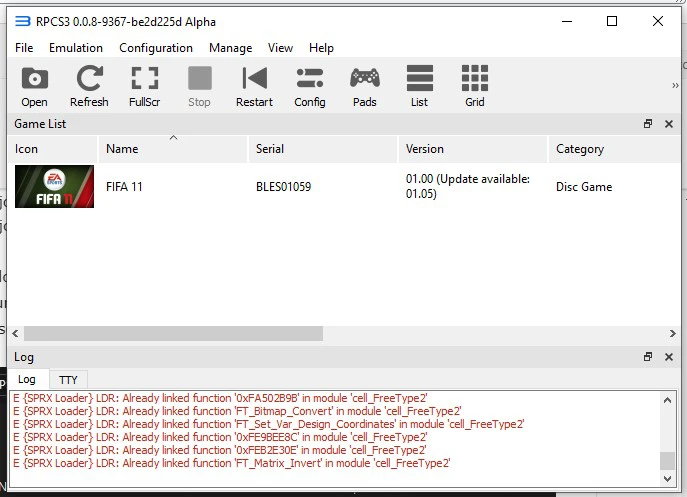Click the Open toolbar icon
687x497 pixels.
[x=35, y=86]
